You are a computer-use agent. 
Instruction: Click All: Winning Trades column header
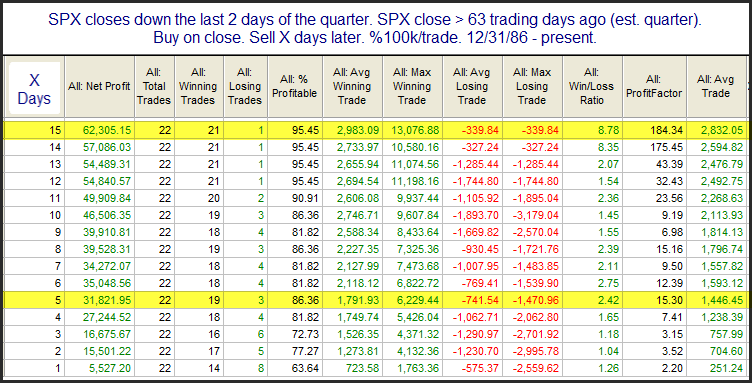(x=197, y=88)
